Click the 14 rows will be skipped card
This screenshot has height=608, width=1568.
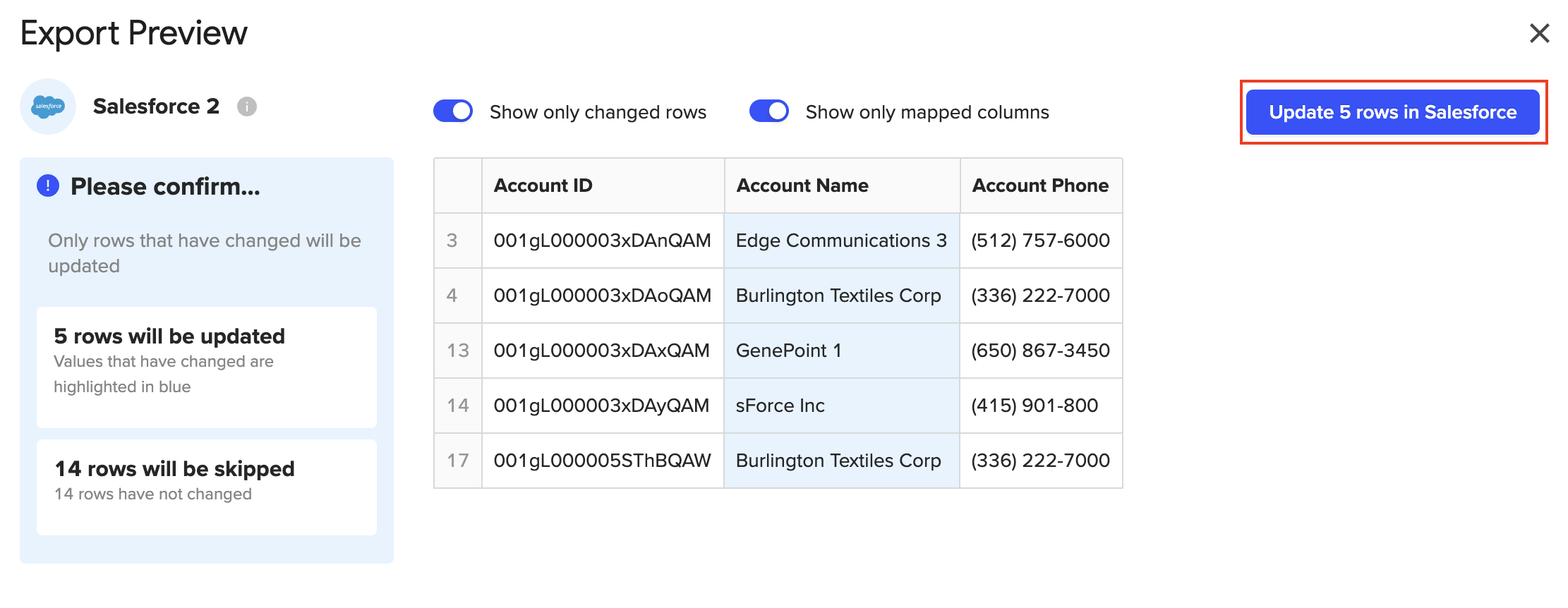(206, 487)
